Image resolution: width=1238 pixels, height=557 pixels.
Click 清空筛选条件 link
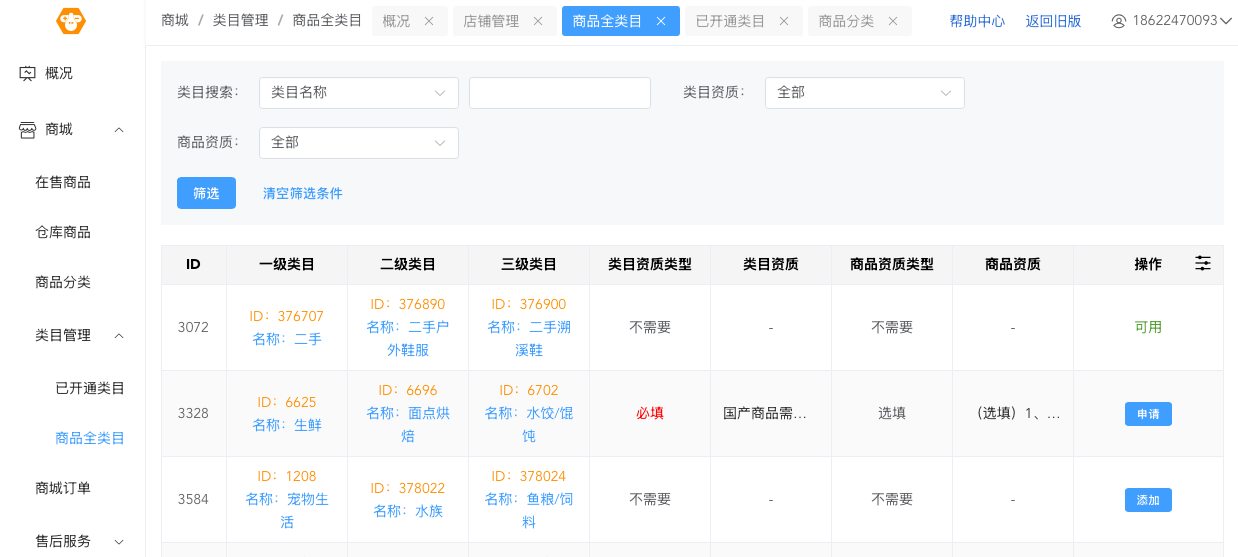pos(302,193)
